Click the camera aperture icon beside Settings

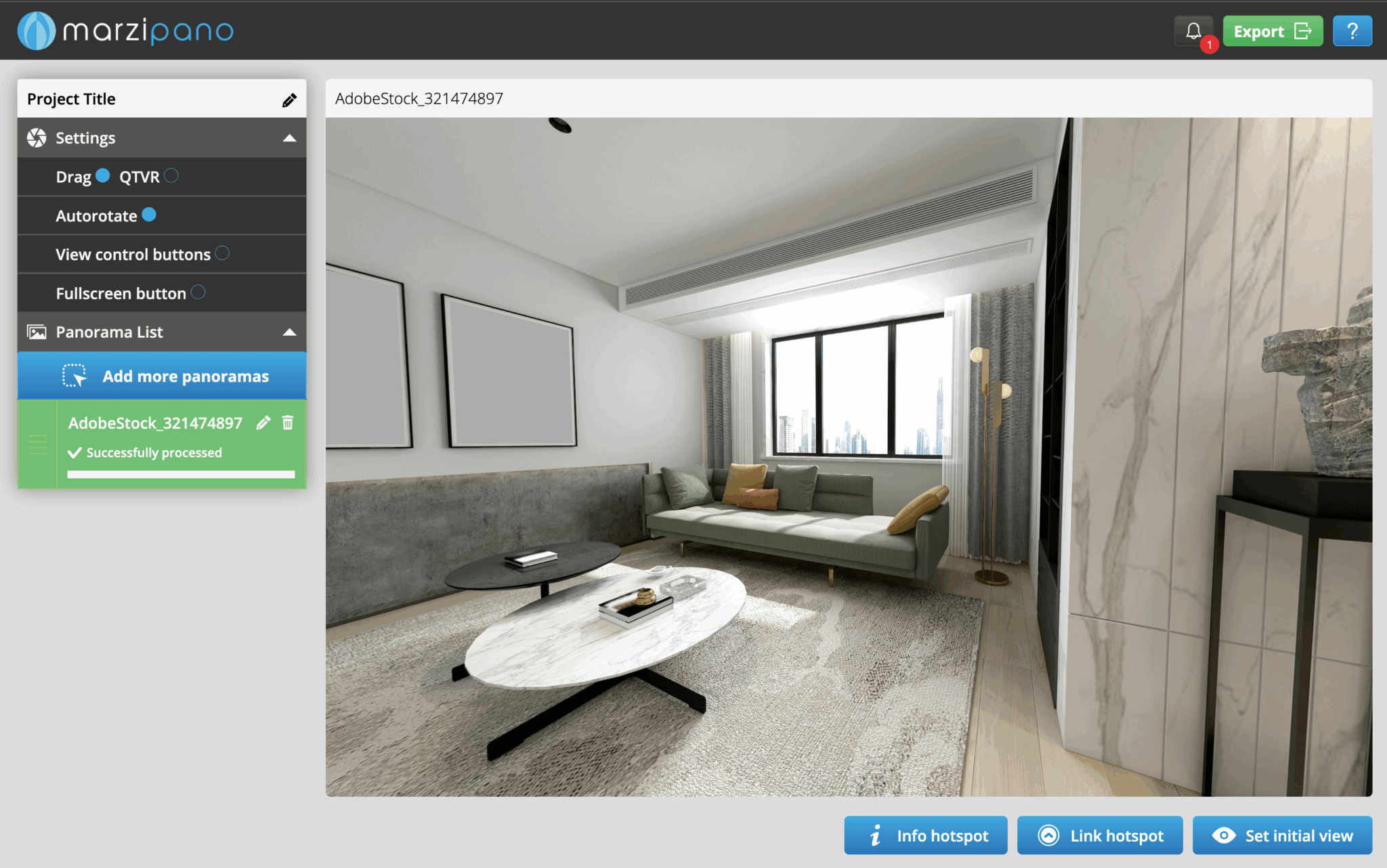click(x=36, y=137)
